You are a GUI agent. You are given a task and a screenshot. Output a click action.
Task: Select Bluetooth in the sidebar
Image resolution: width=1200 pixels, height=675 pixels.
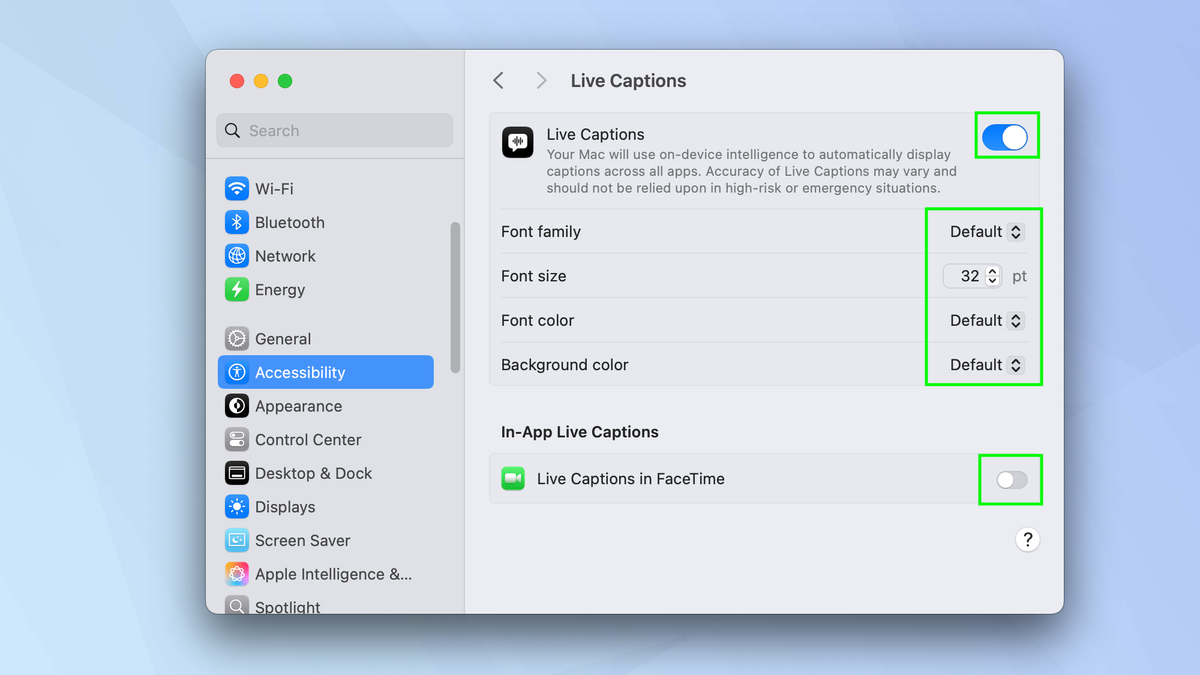coord(289,222)
